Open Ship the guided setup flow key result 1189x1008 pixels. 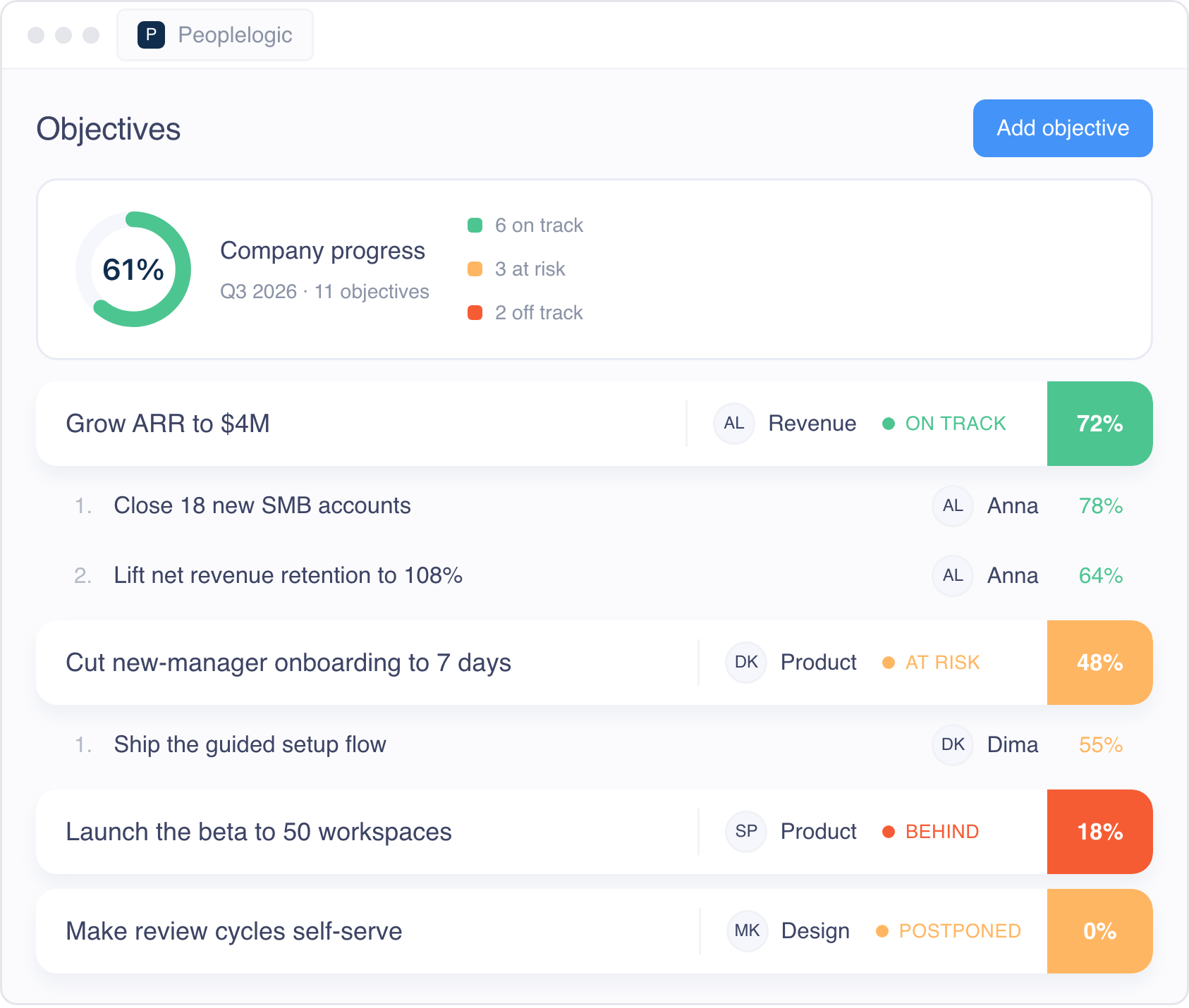(x=250, y=744)
